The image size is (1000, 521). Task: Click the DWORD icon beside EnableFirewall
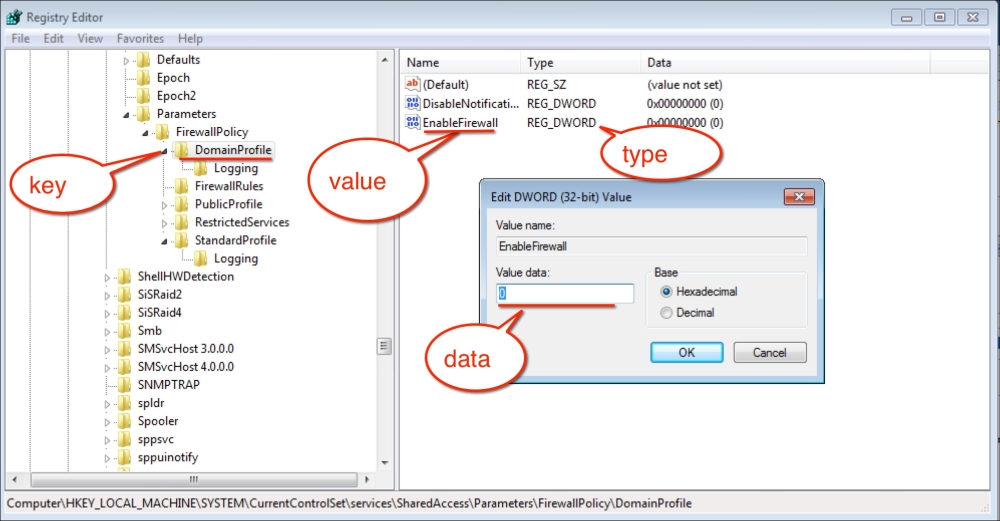[412, 123]
